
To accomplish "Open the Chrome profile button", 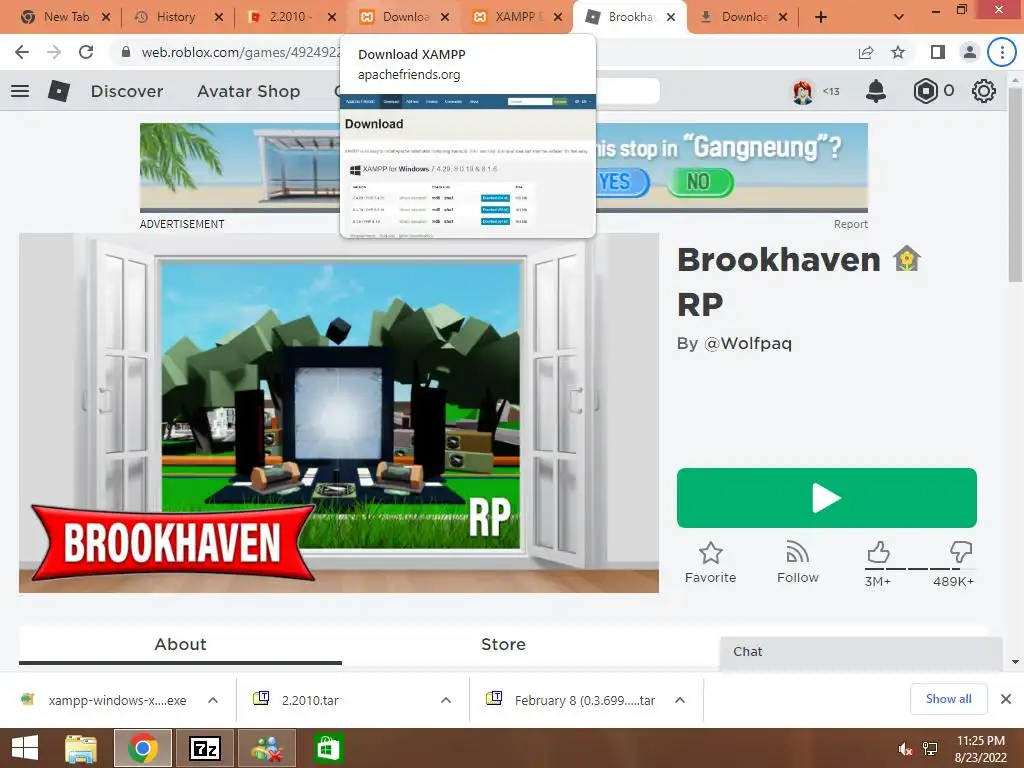I will 970,52.
